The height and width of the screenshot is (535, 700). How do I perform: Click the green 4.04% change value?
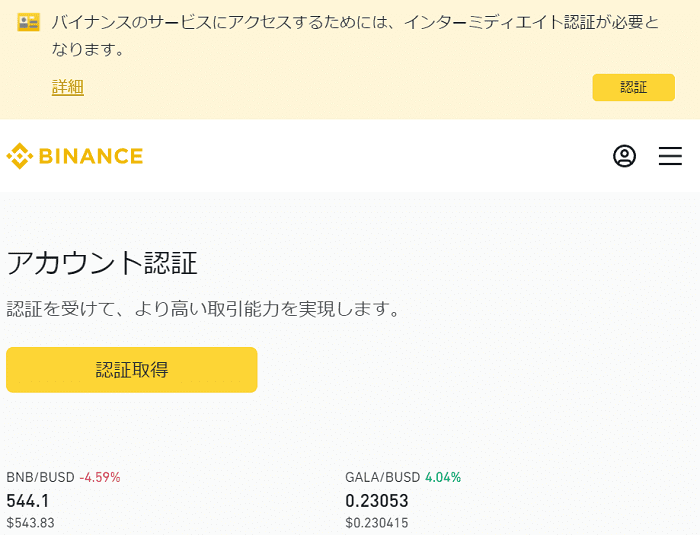[x=443, y=477]
